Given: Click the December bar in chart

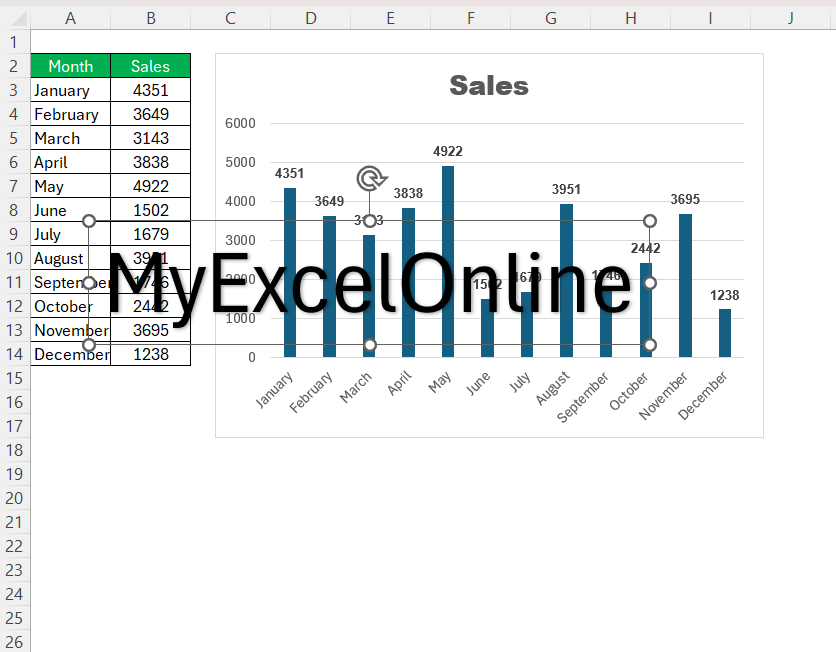Looking at the screenshot, I should 725,333.
